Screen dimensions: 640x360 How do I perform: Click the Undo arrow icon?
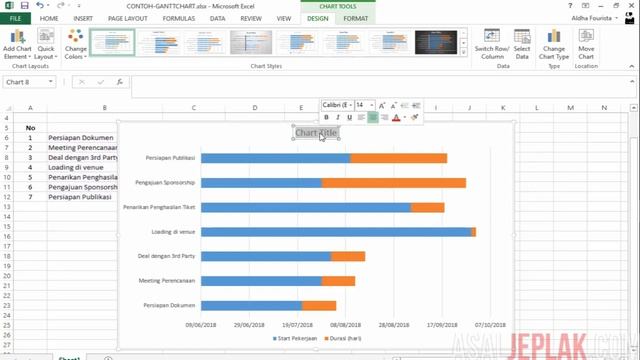[x=40, y=6]
